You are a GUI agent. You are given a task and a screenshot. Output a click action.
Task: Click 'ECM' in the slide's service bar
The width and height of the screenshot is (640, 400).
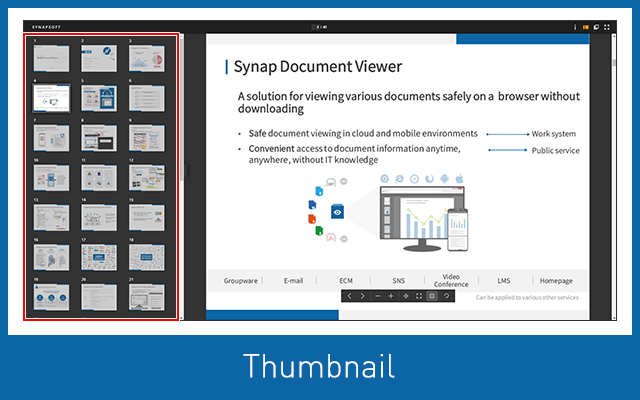click(346, 281)
